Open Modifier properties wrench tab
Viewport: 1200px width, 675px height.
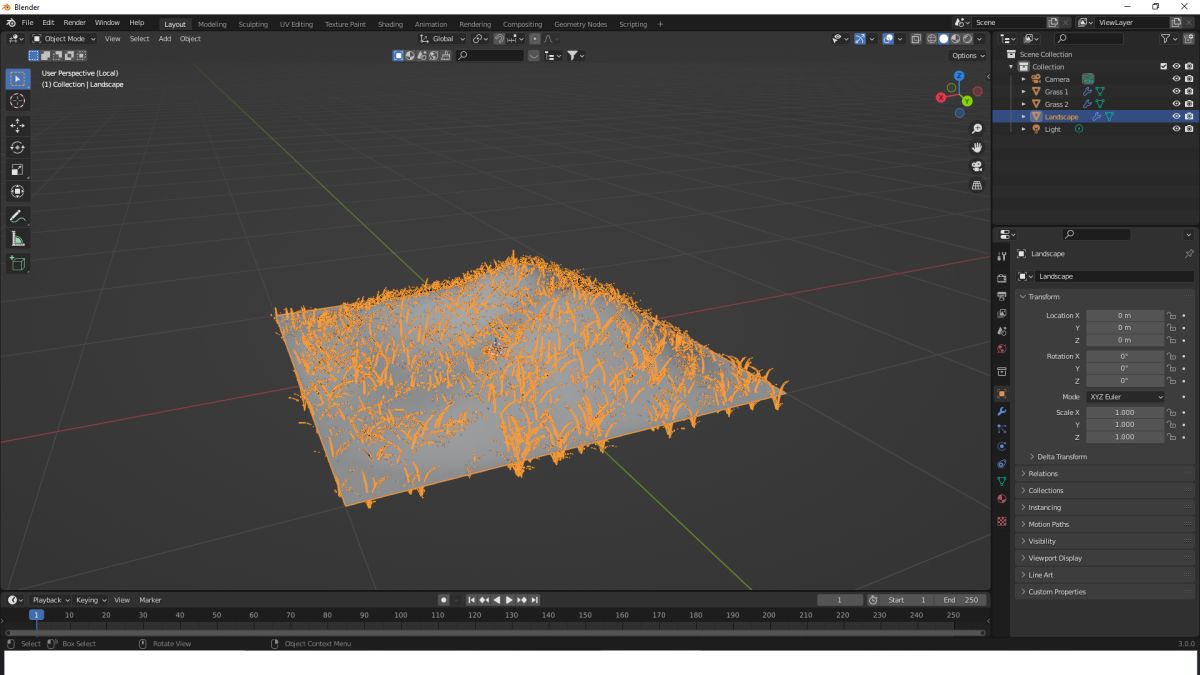pyautogui.click(x=1002, y=411)
